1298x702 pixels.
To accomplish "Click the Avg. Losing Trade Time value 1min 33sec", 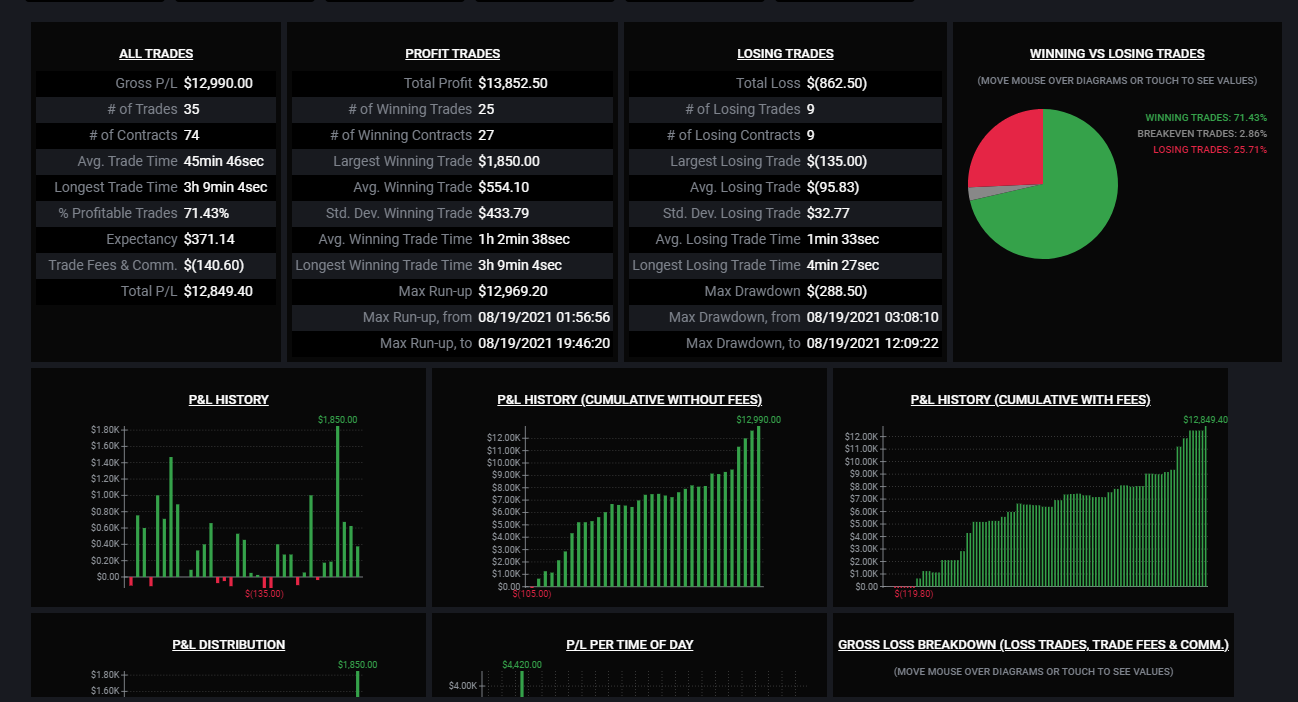I will coord(843,239).
